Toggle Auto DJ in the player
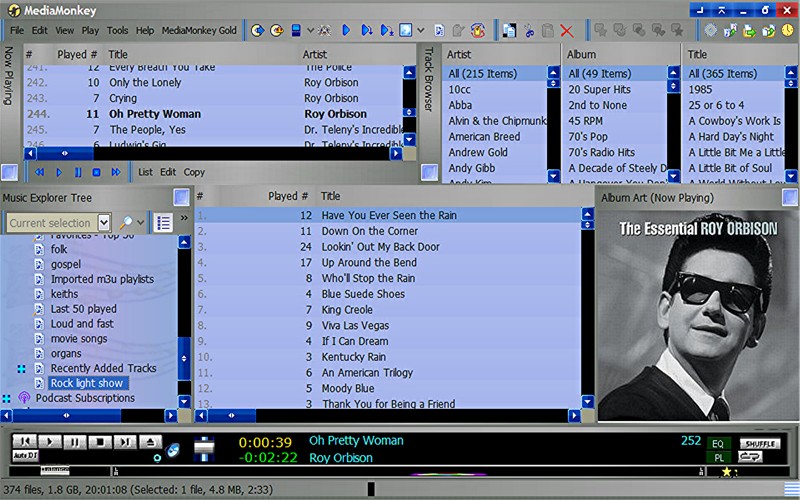The width and height of the screenshot is (800, 500). [x=25, y=455]
